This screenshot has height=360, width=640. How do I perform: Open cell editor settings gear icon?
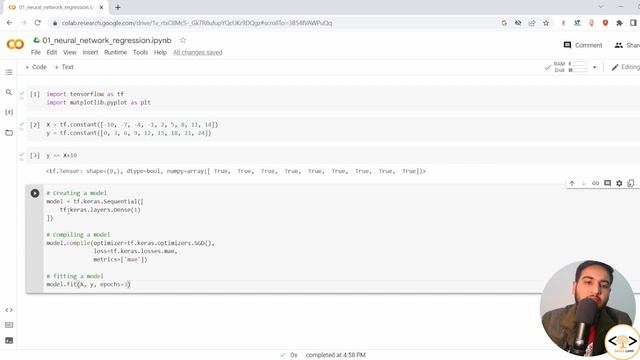click(619, 183)
